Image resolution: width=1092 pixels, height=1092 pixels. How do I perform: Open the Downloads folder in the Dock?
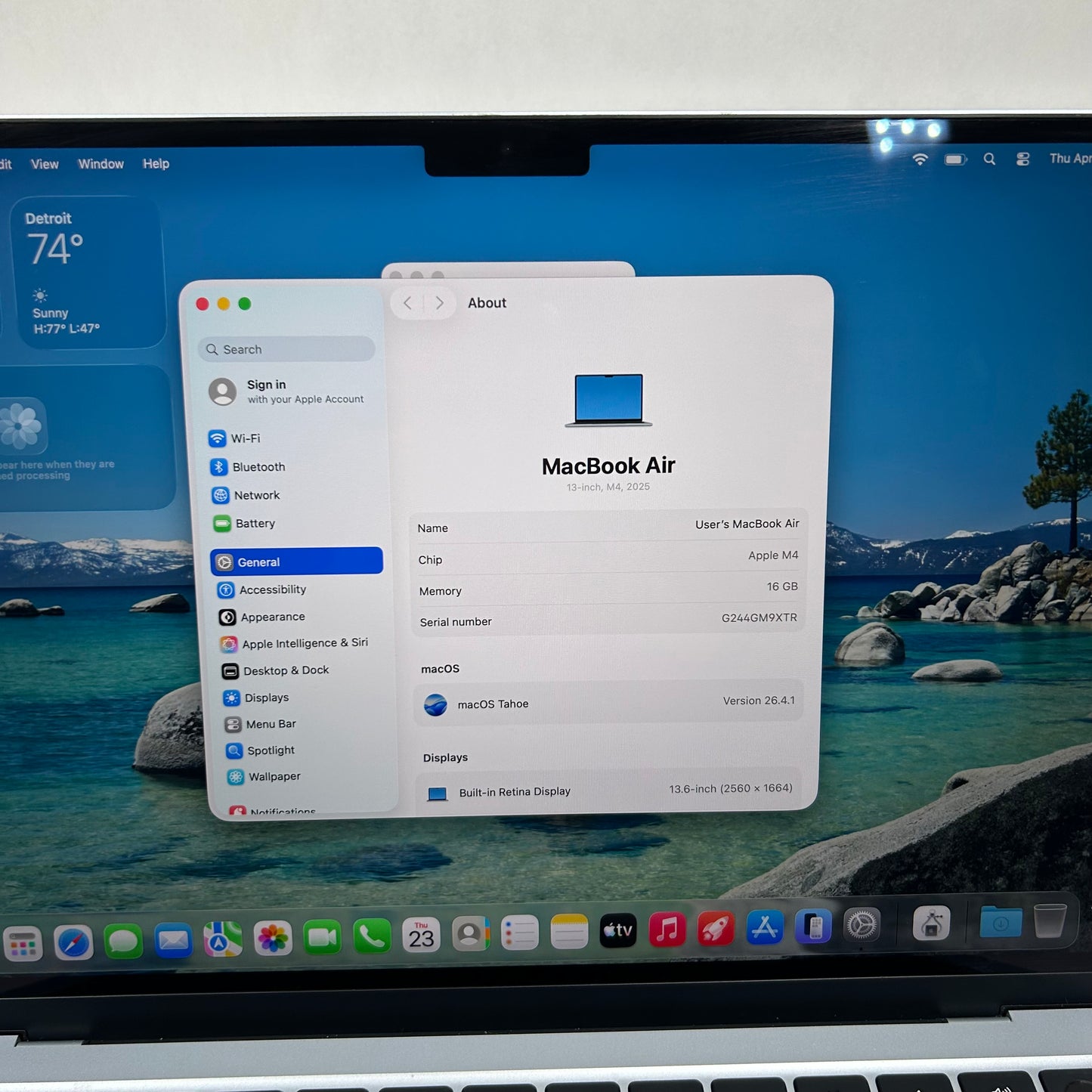(x=1001, y=921)
